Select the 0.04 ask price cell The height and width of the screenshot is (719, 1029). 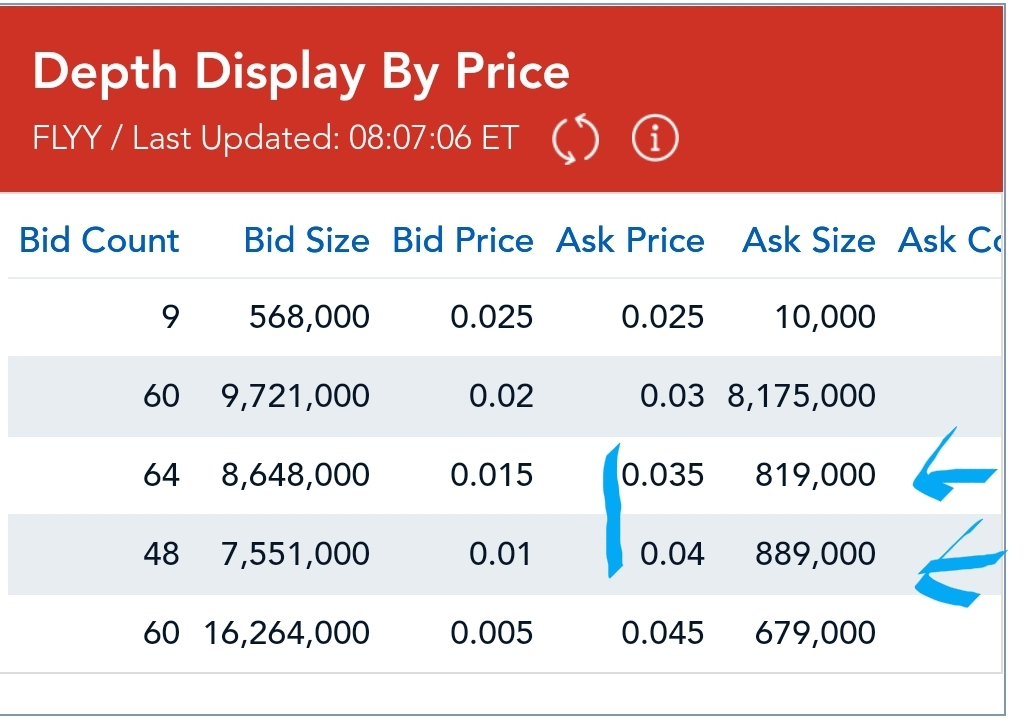click(672, 553)
